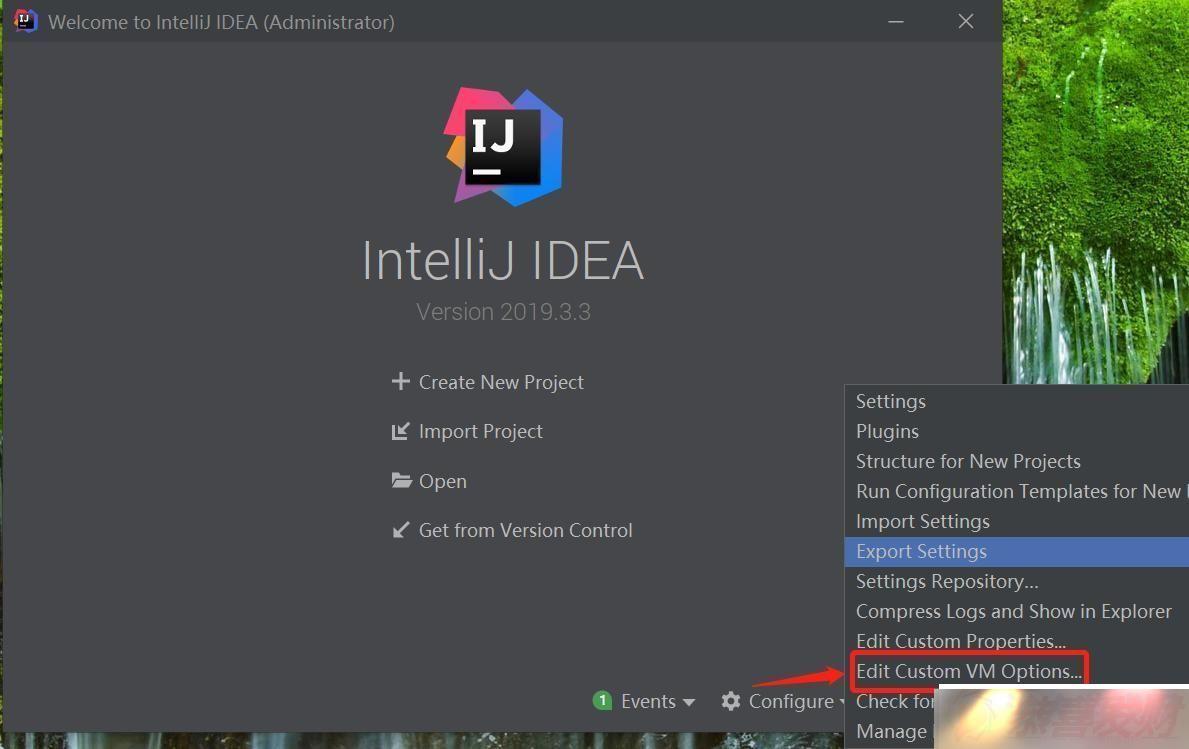Image resolution: width=1189 pixels, height=749 pixels.
Task: Click the Version 2019.3.3 text
Action: (x=504, y=312)
